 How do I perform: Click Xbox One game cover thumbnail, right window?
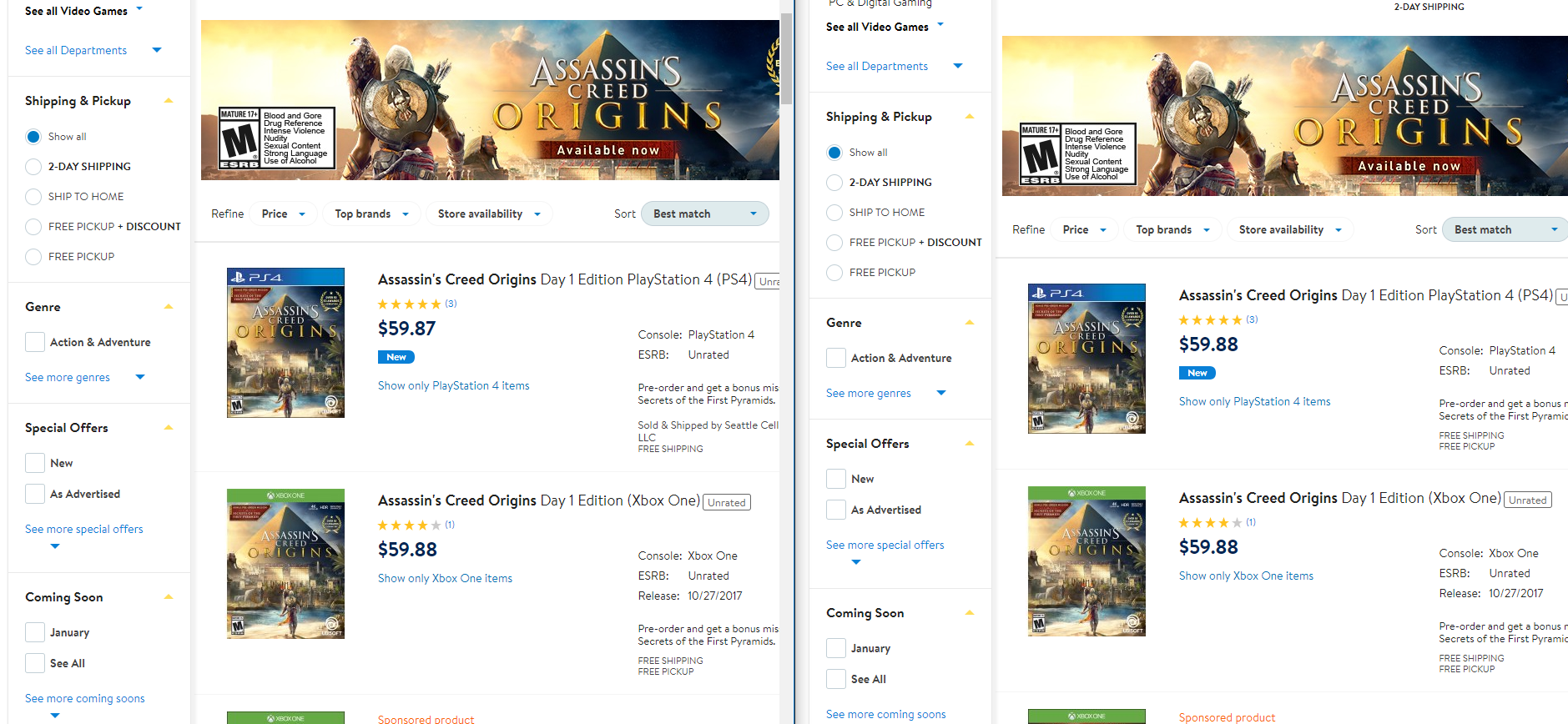[x=1087, y=561]
